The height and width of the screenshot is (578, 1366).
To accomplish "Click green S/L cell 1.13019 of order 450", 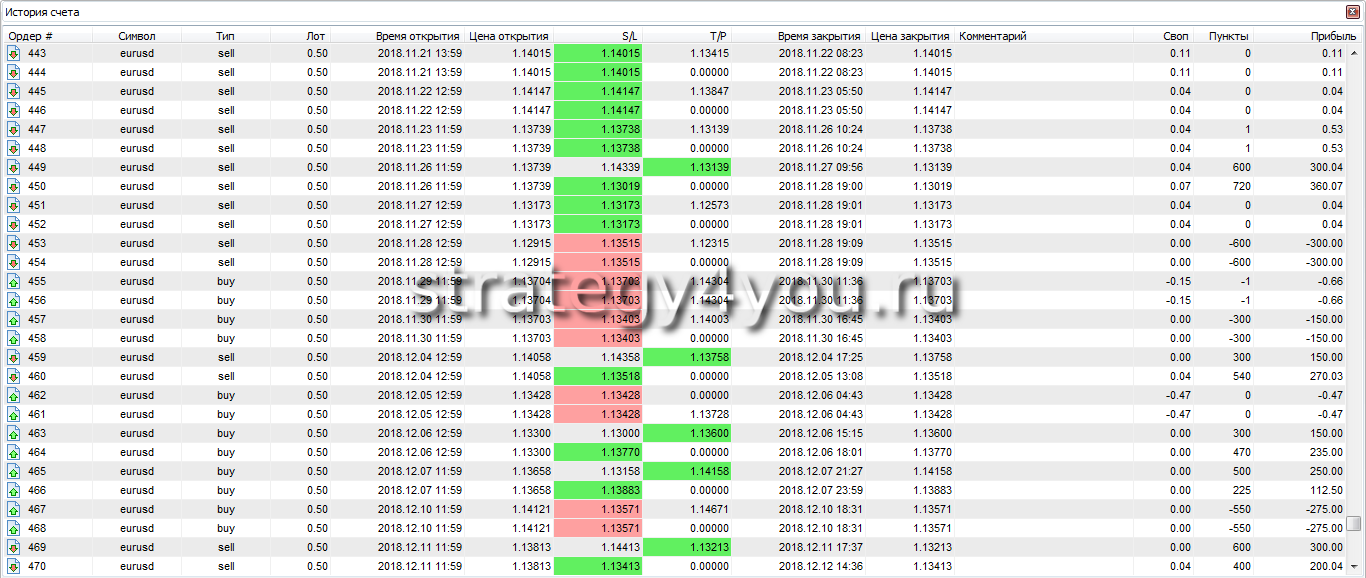I will 598,186.
